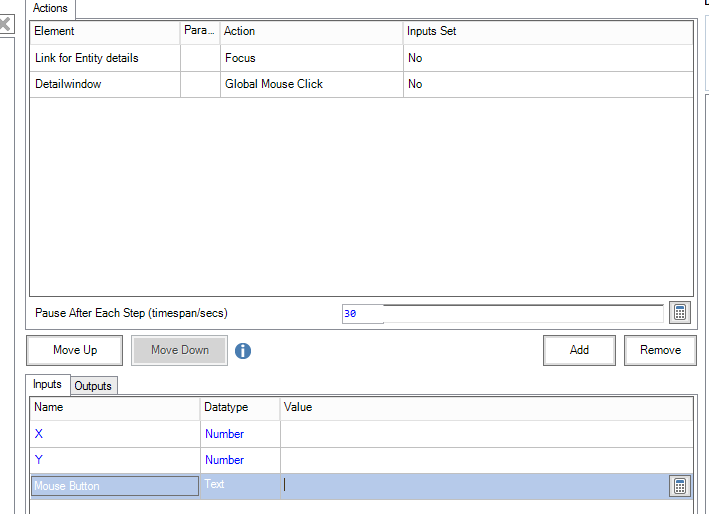This screenshot has width=709, height=514.
Task: Open calculator icon in Mouse Button row
Action: coord(680,486)
